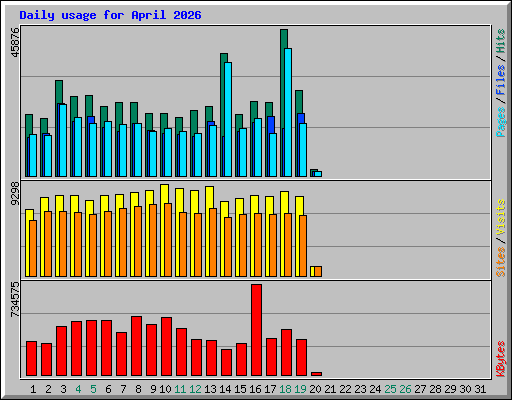Click the blue files bar for day 17
The image size is (512, 400).
tap(271, 125)
